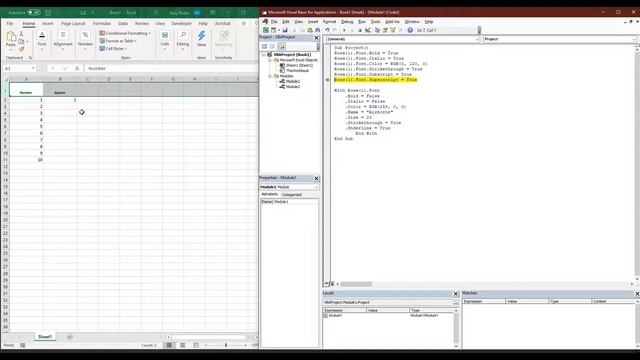Viewport: 640px width, 360px height.
Task: Open the Run menu in VBA editor
Action: pyautogui.click(x=362, y=22)
